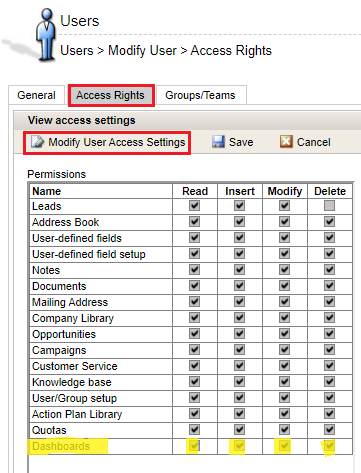
Task: Switch to the Access Rights tab
Action: pyautogui.click(x=111, y=96)
